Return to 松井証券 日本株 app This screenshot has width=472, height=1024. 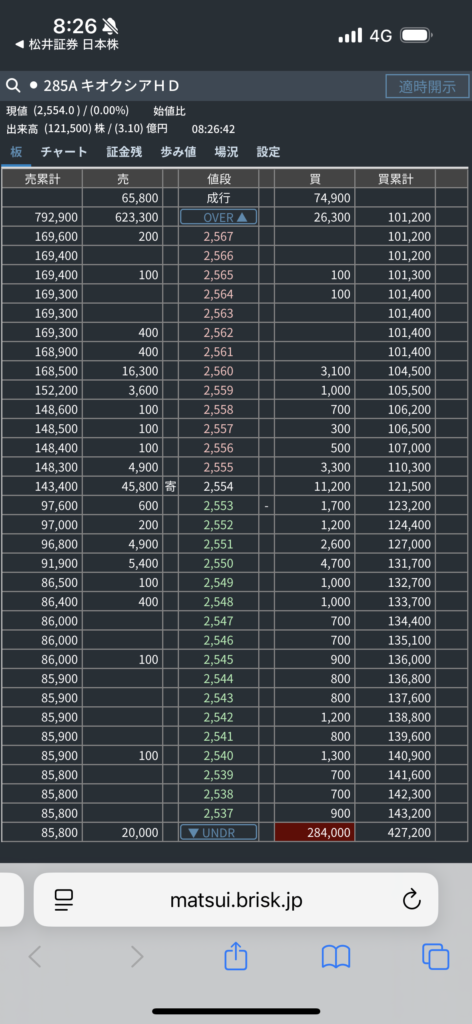pyautogui.click(x=67, y=44)
